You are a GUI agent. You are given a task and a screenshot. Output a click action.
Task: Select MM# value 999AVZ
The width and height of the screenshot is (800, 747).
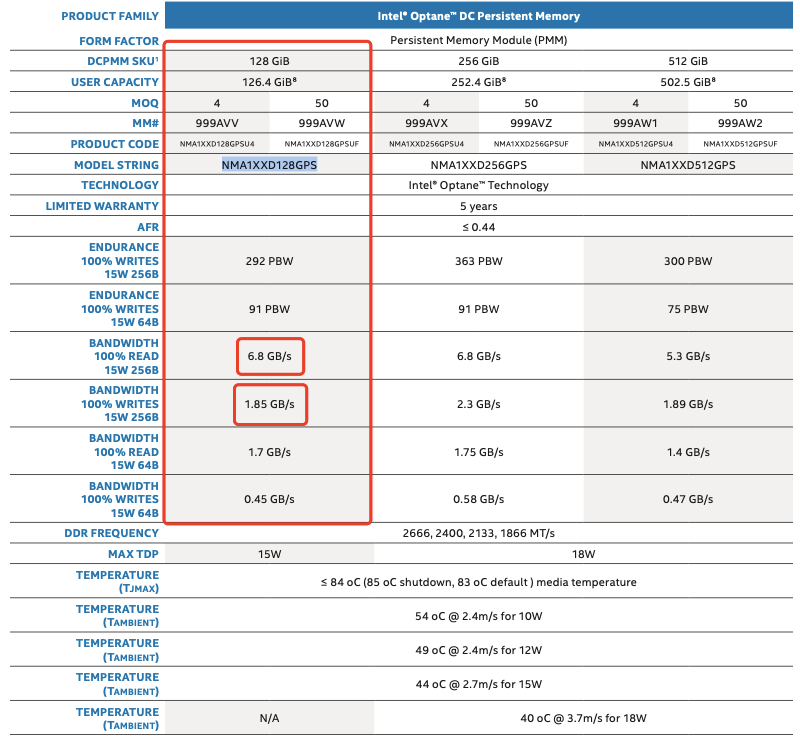click(x=531, y=123)
